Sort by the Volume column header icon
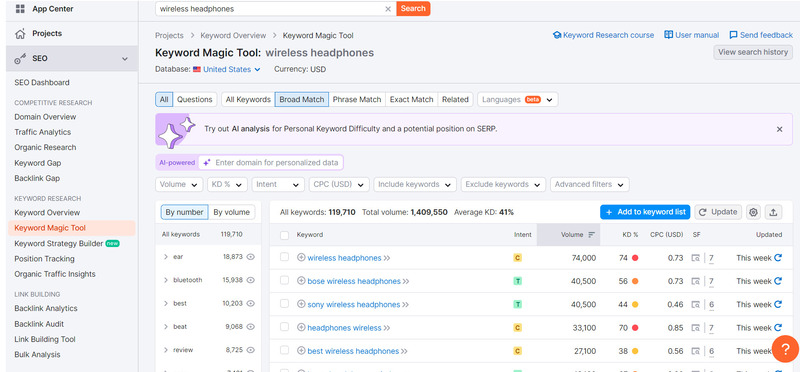This screenshot has height=372, width=800. click(x=591, y=235)
